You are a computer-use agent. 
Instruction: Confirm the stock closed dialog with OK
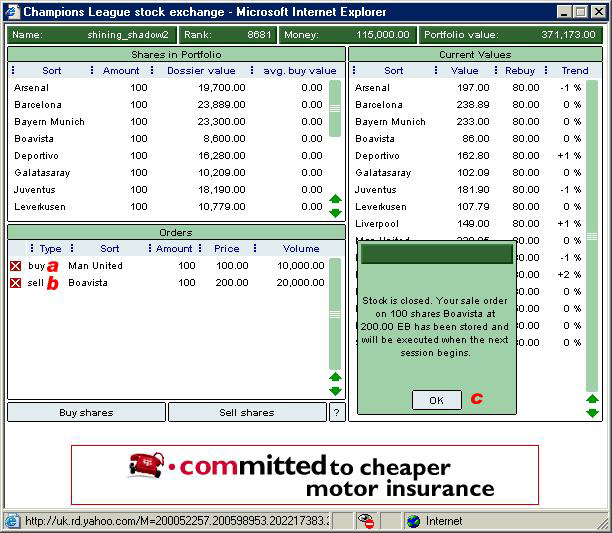click(x=437, y=400)
